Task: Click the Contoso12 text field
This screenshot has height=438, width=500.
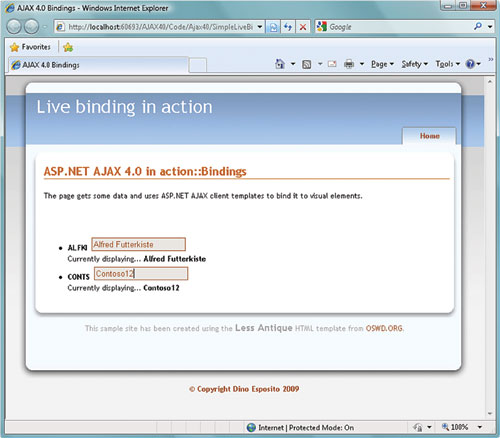Action: pyautogui.click(x=141, y=274)
